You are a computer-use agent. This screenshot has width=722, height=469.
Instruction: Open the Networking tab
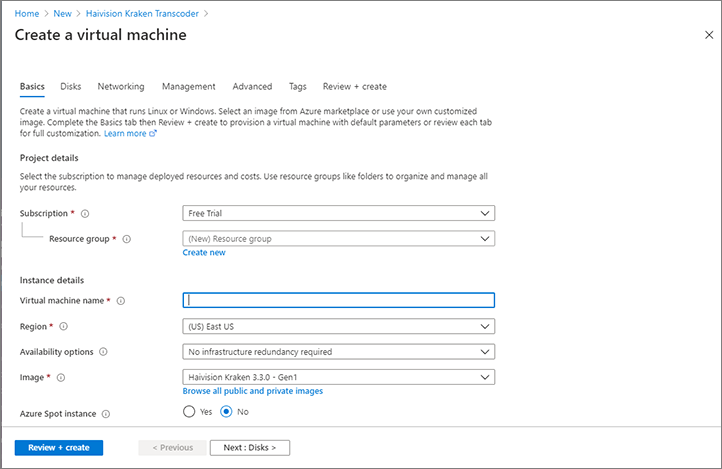pos(120,87)
